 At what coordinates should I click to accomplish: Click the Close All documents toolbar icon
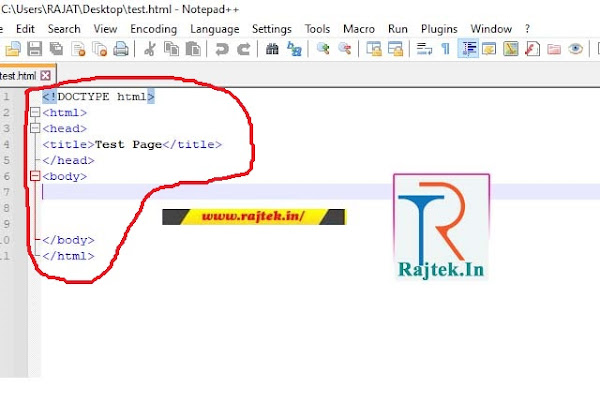(100, 49)
